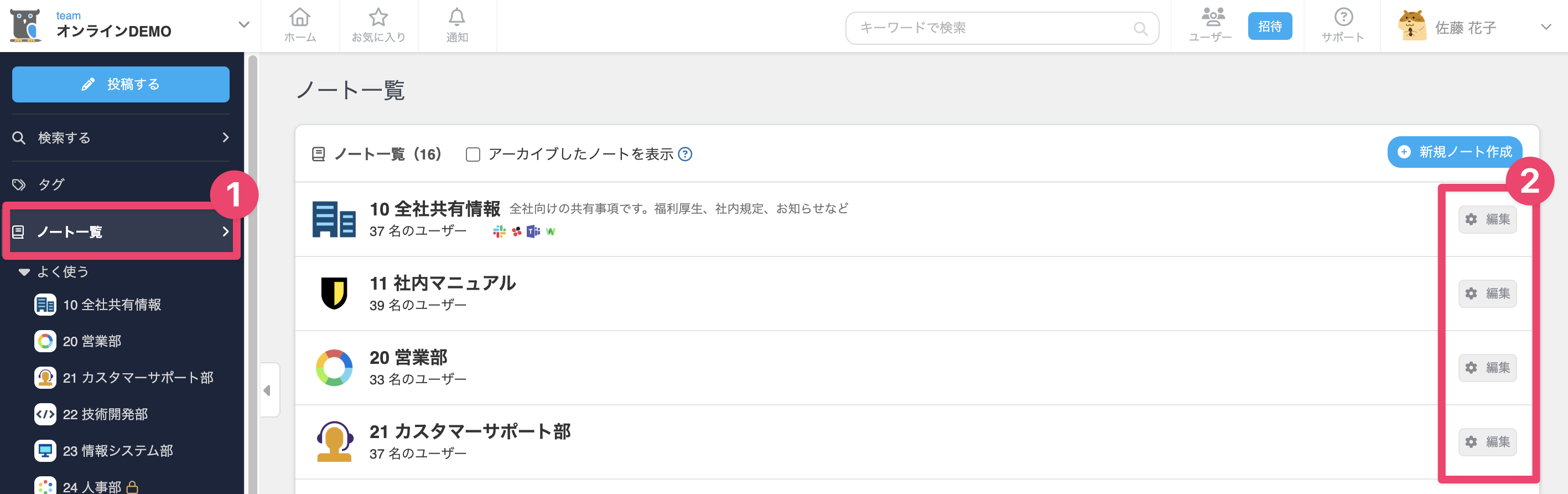Click 編集 for 11 社内マニュアル

1487,294
